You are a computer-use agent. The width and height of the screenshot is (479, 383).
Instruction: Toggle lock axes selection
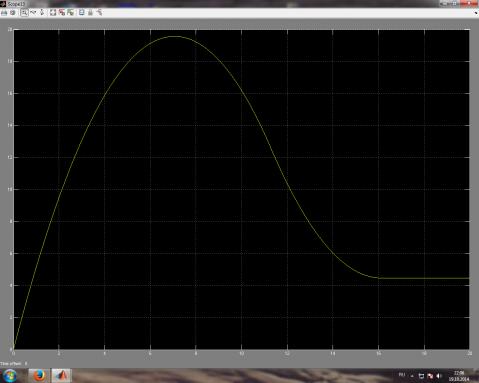pos(90,13)
